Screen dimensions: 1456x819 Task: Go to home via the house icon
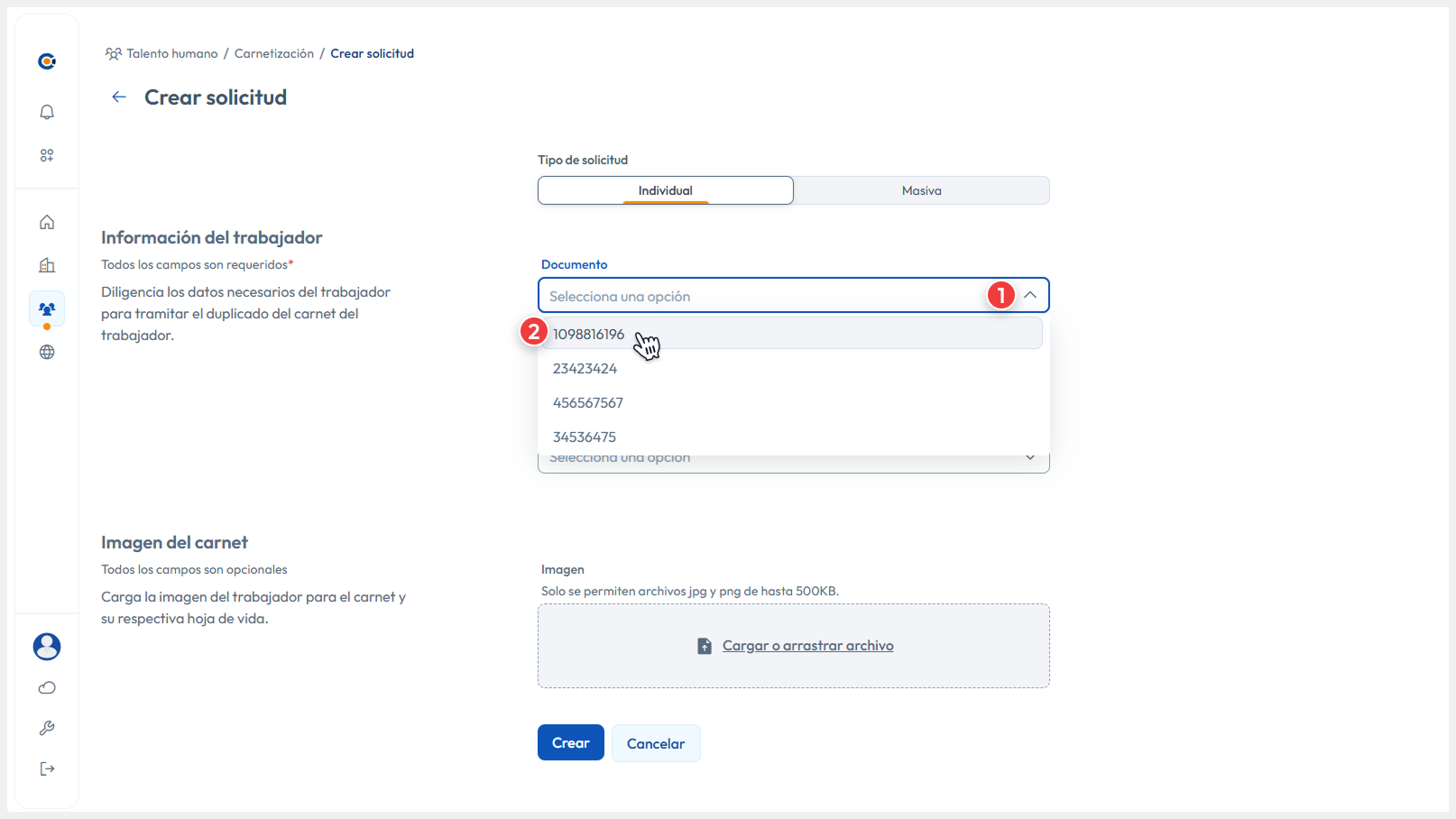[x=46, y=221]
